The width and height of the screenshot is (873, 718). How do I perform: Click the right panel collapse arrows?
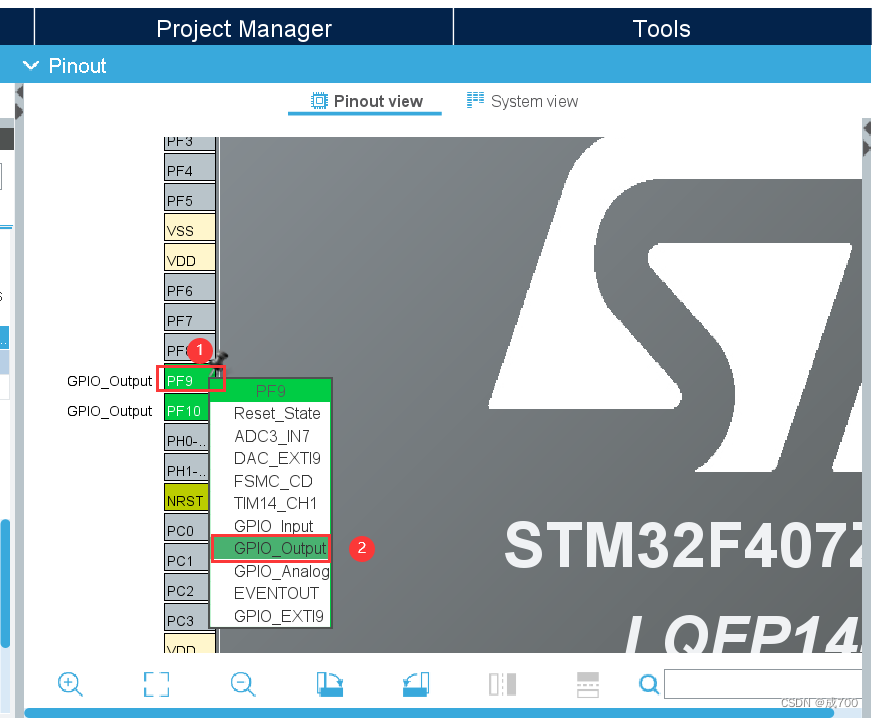867,139
